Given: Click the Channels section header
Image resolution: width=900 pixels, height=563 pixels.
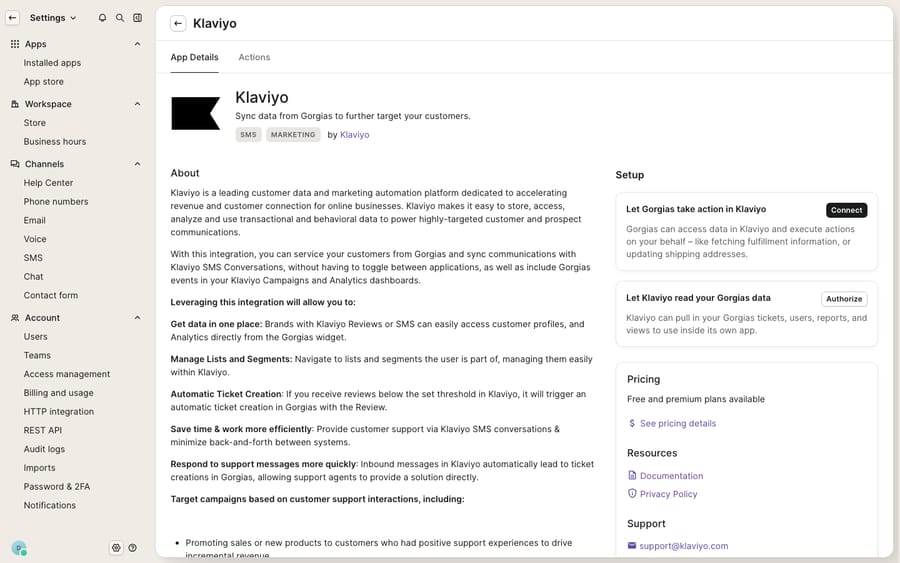Looking at the screenshot, I should 76,164.
